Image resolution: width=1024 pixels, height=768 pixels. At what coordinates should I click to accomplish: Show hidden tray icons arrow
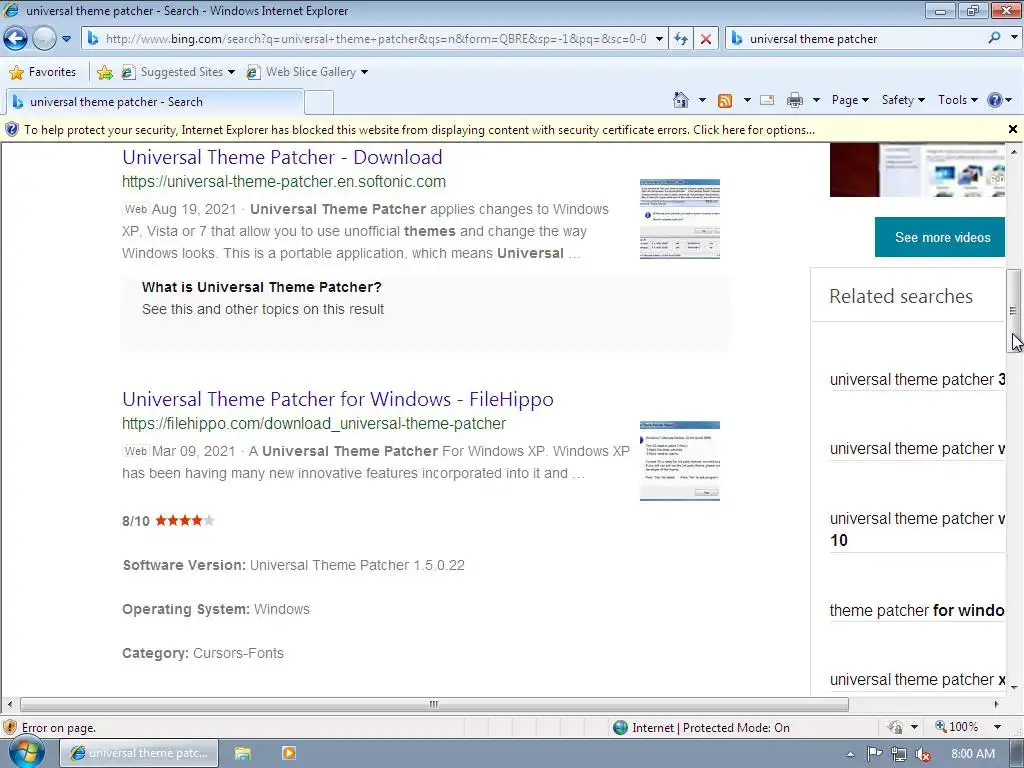(x=850, y=754)
